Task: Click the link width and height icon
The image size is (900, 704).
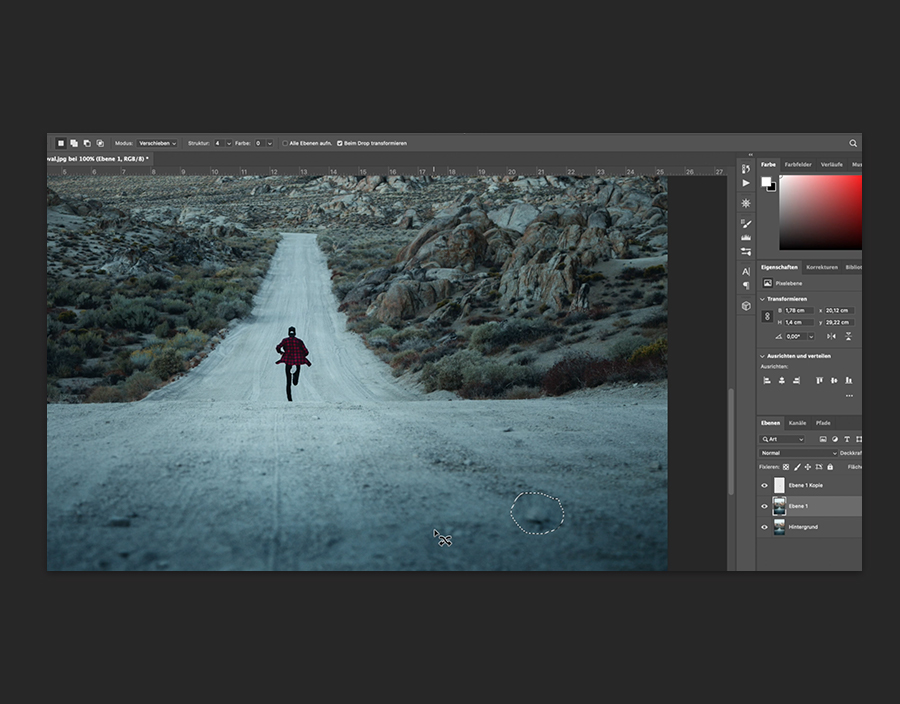Action: coord(767,316)
